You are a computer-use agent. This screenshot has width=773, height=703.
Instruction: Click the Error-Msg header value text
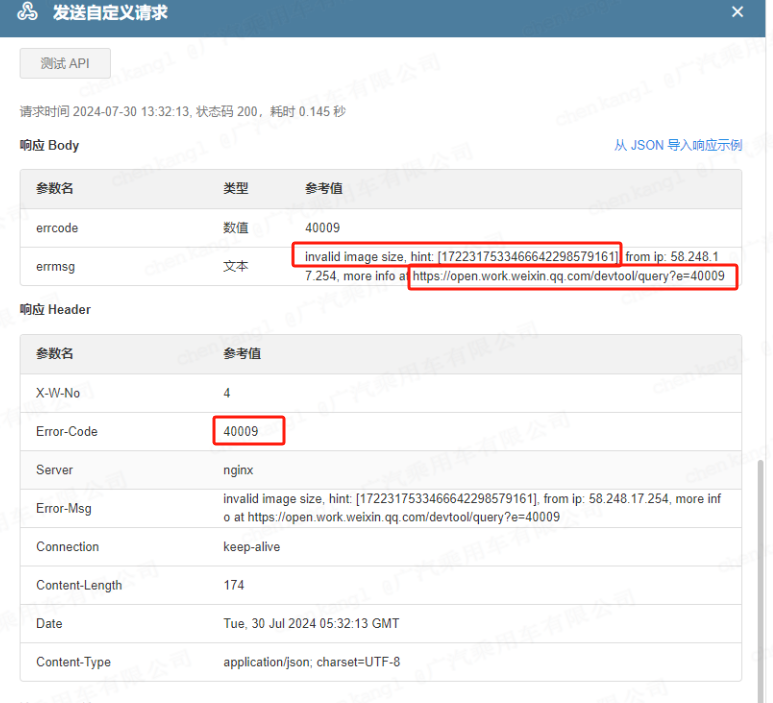click(471, 508)
